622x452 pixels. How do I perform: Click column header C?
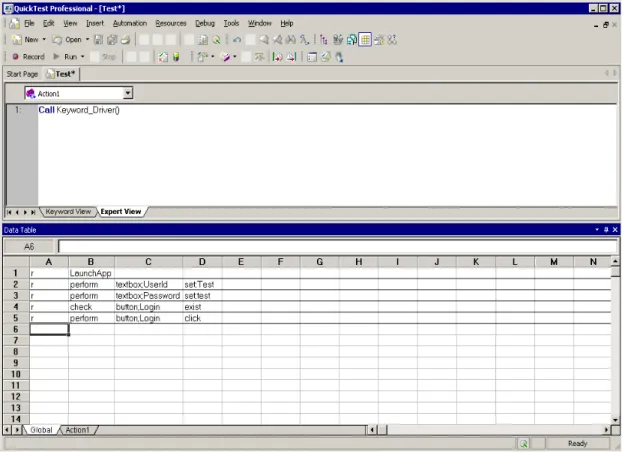(148, 262)
